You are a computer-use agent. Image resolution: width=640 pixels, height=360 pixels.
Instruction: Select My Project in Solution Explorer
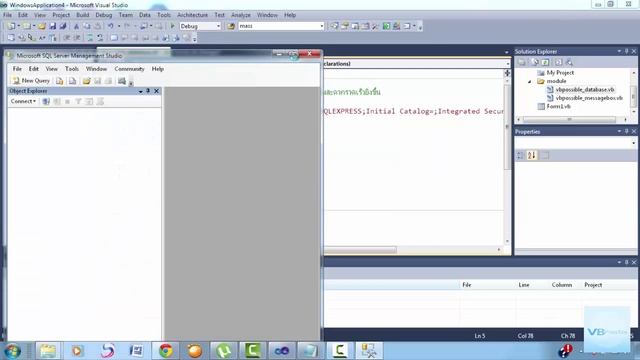point(560,73)
